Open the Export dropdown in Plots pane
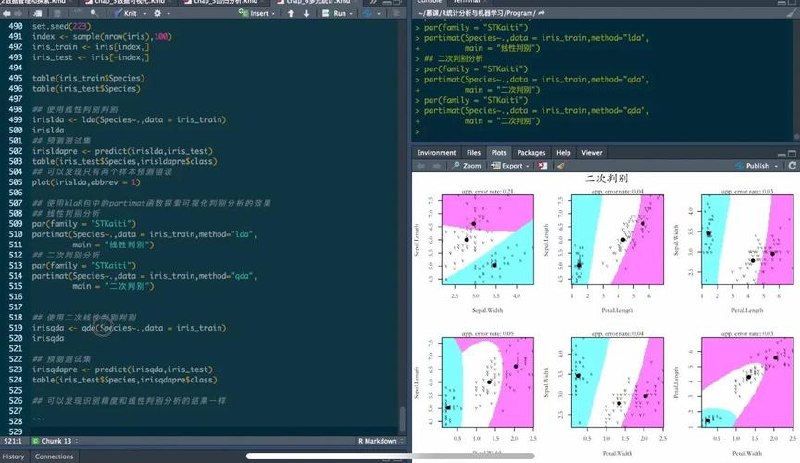The image size is (800, 463). (x=511, y=166)
